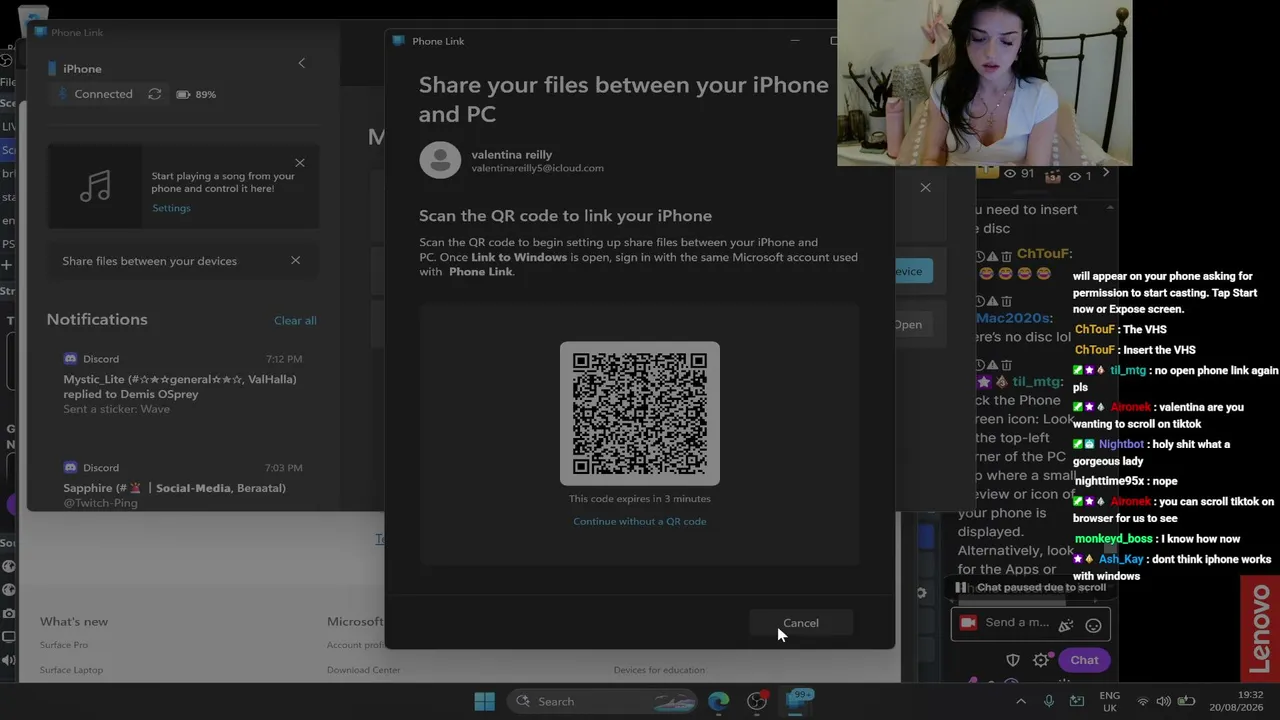The height and width of the screenshot is (720, 1280).
Task: Open chat settings gear icon
Action: (1041, 660)
